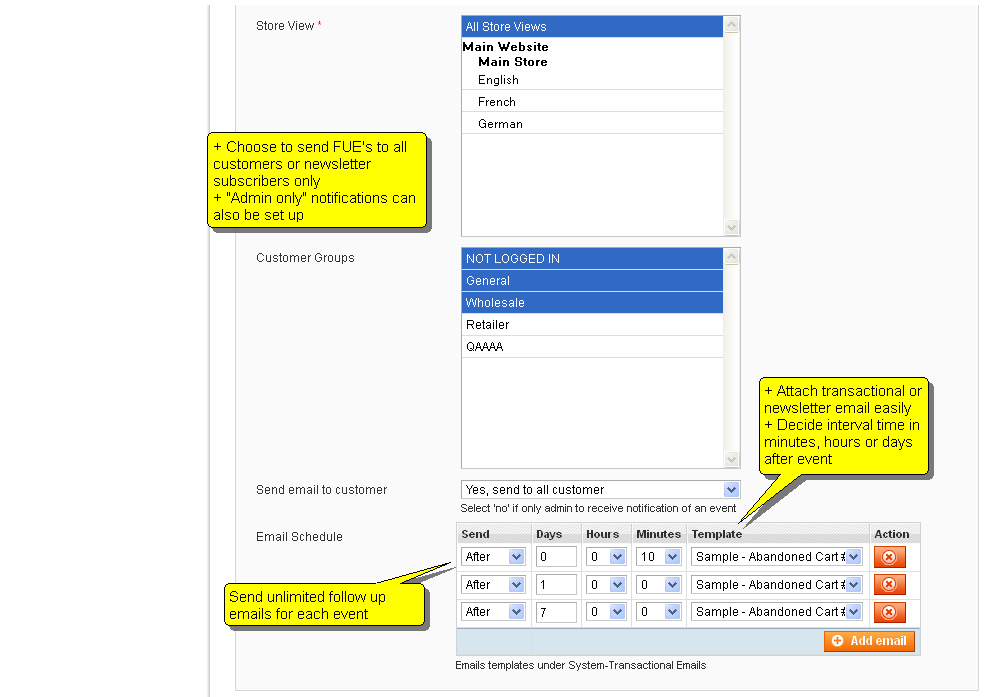Delete the first email schedule row

tap(889, 557)
